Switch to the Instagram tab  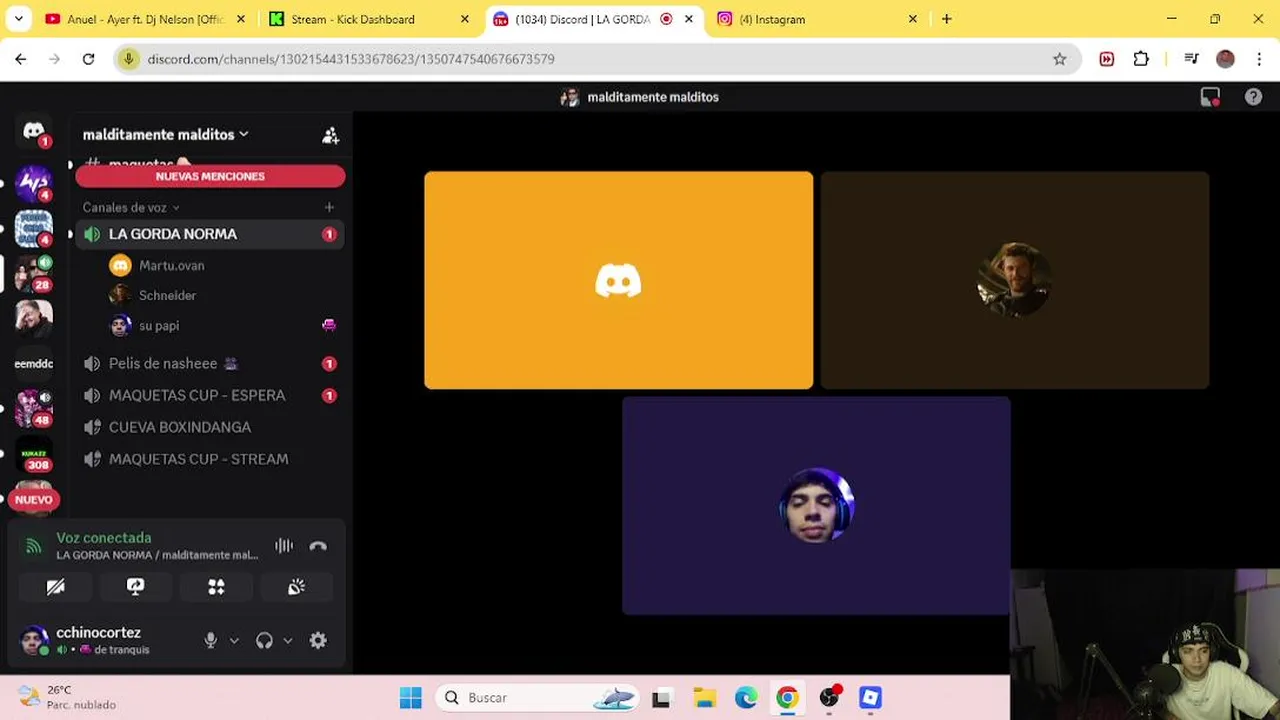coord(816,19)
